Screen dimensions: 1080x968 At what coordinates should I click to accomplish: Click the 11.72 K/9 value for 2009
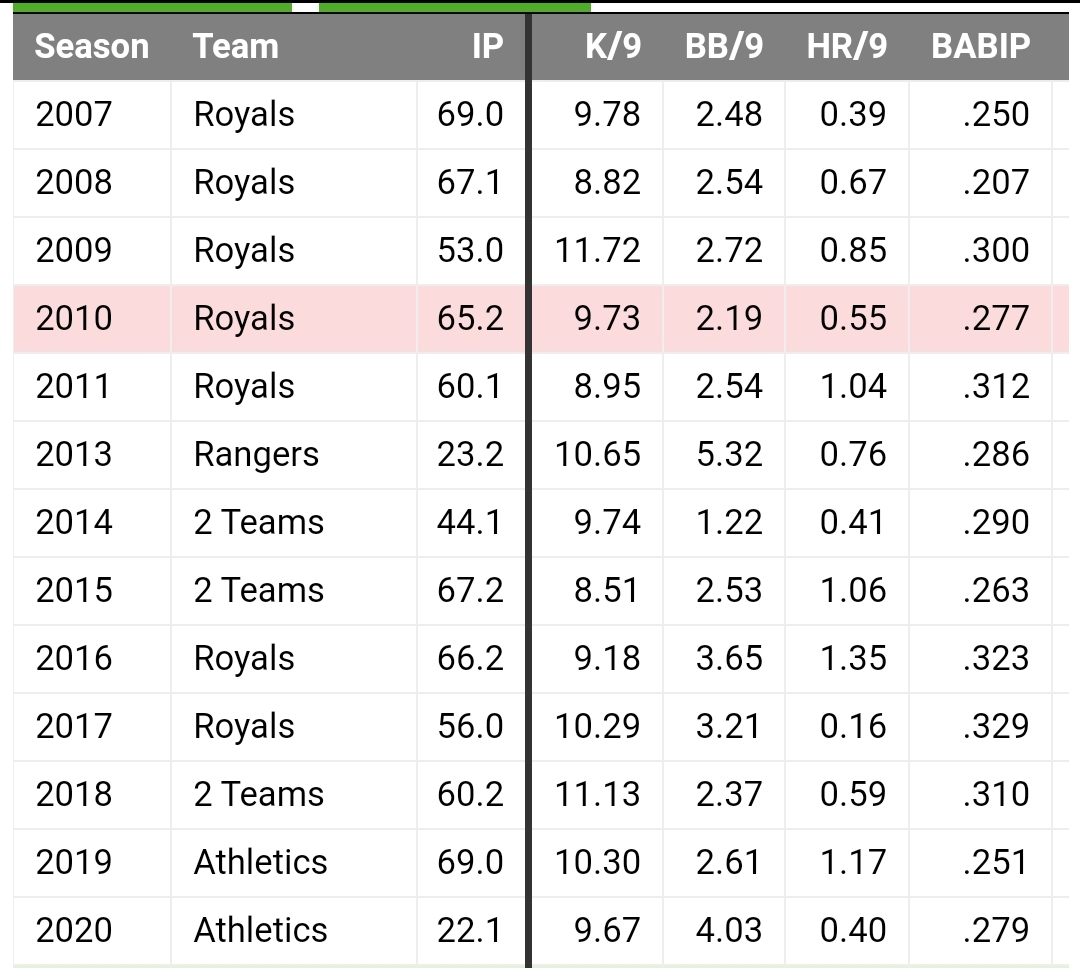pos(598,251)
